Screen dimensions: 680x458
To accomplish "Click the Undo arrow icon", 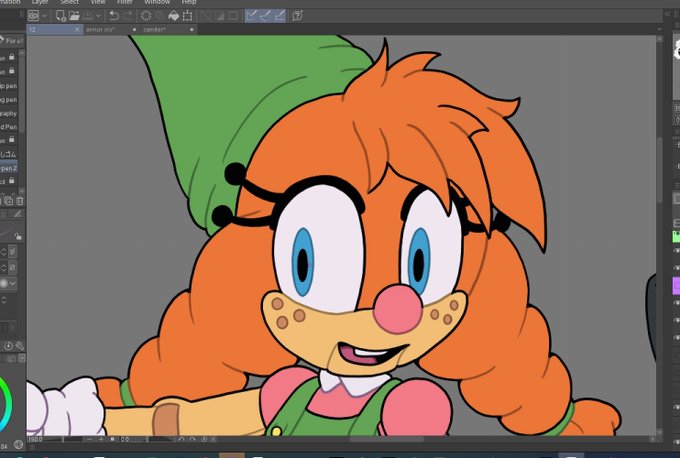I will pos(114,16).
